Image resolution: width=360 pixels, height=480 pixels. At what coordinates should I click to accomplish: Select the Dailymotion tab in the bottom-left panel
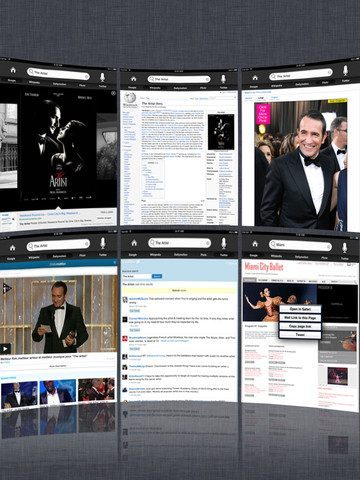(x=59, y=256)
